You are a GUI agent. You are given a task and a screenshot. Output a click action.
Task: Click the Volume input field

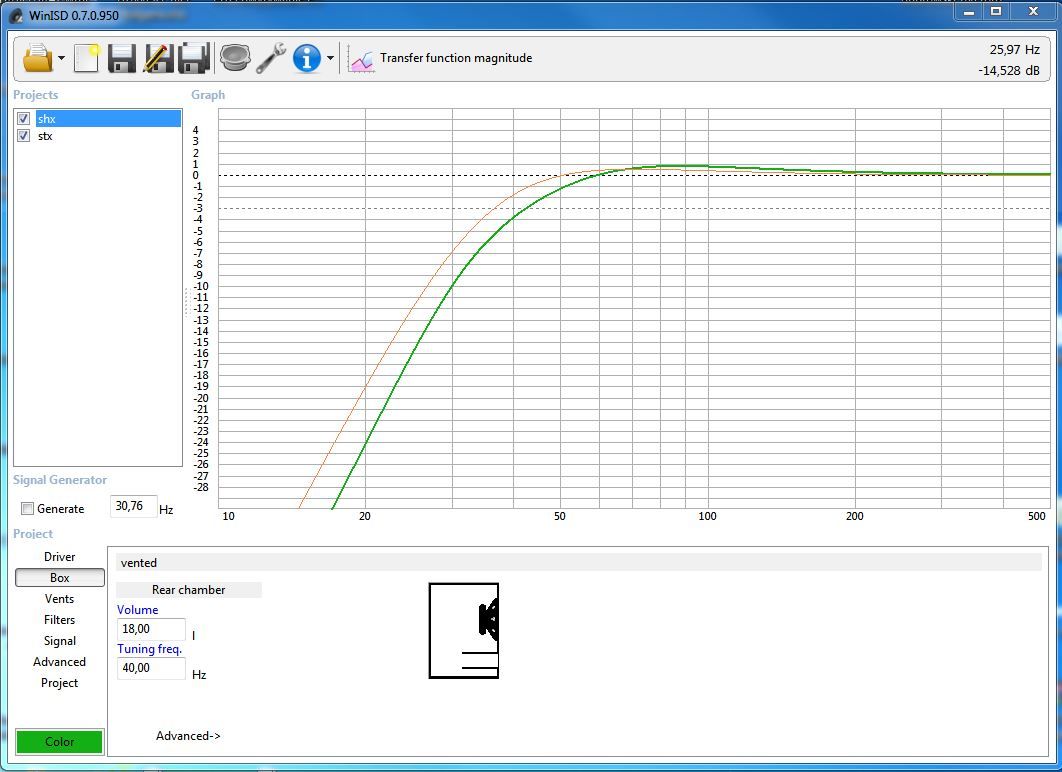(x=151, y=629)
